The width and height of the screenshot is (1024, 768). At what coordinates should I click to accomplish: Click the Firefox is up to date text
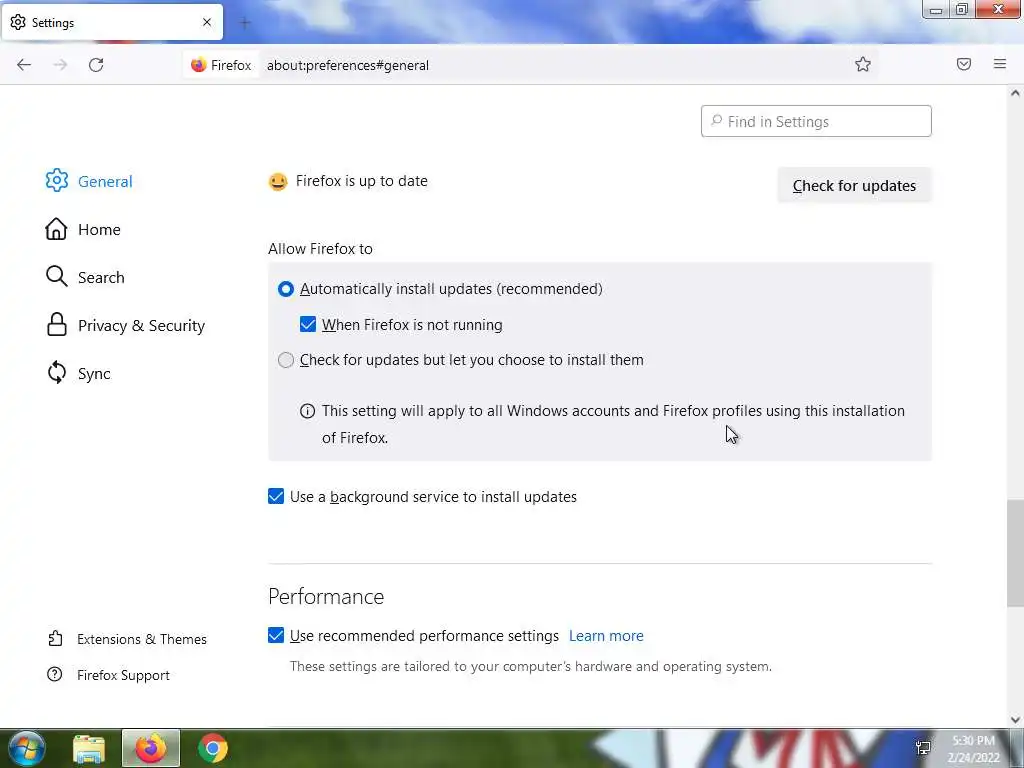pyautogui.click(x=362, y=181)
